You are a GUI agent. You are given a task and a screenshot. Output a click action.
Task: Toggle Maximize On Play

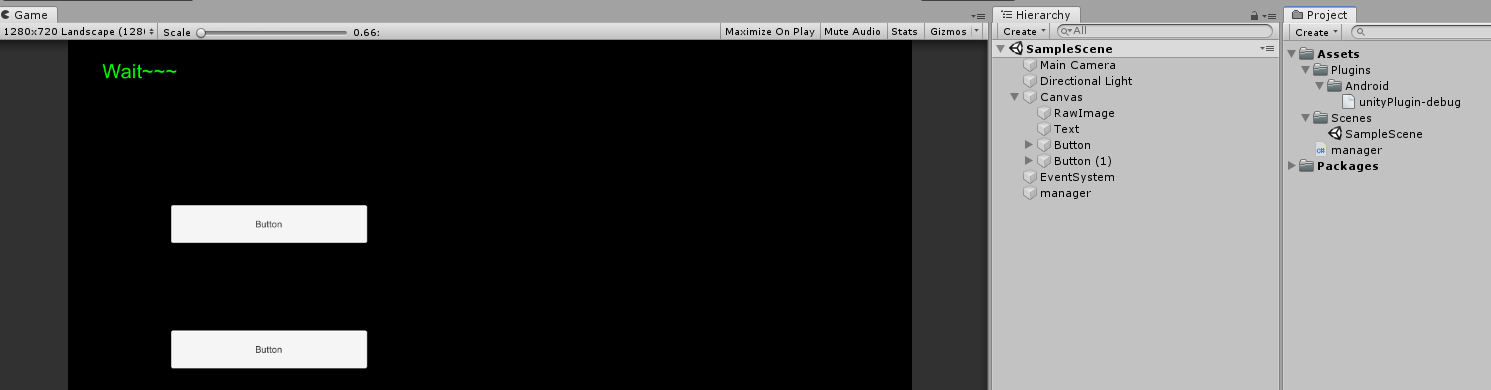tap(769, 32)
